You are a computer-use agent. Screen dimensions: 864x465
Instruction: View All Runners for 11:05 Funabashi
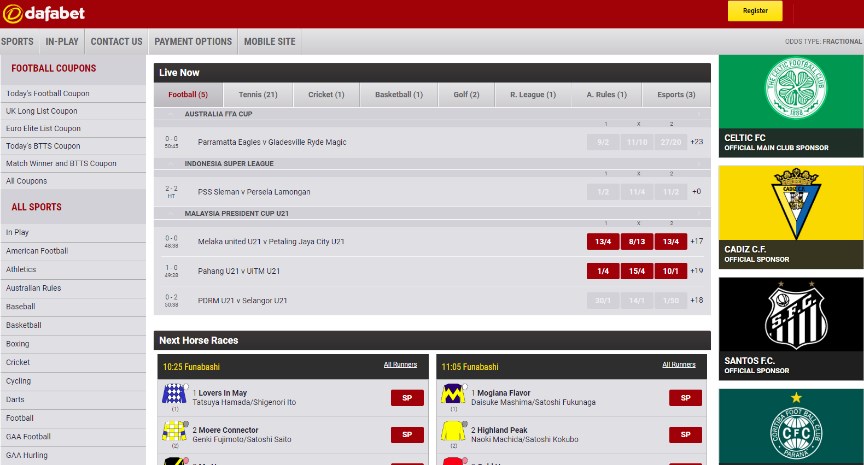click(x=679, y=365)
